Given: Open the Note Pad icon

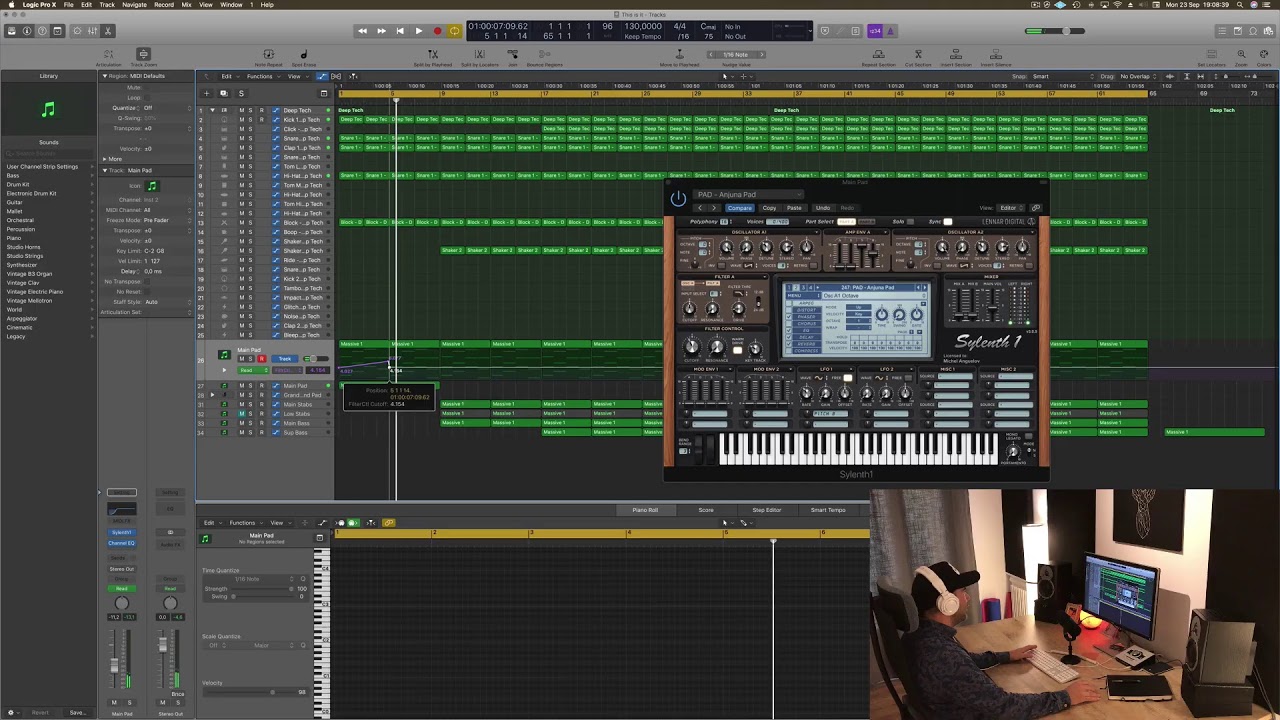Looking at the screenshot, I should pyautogui.click(x=1237, y=31).
